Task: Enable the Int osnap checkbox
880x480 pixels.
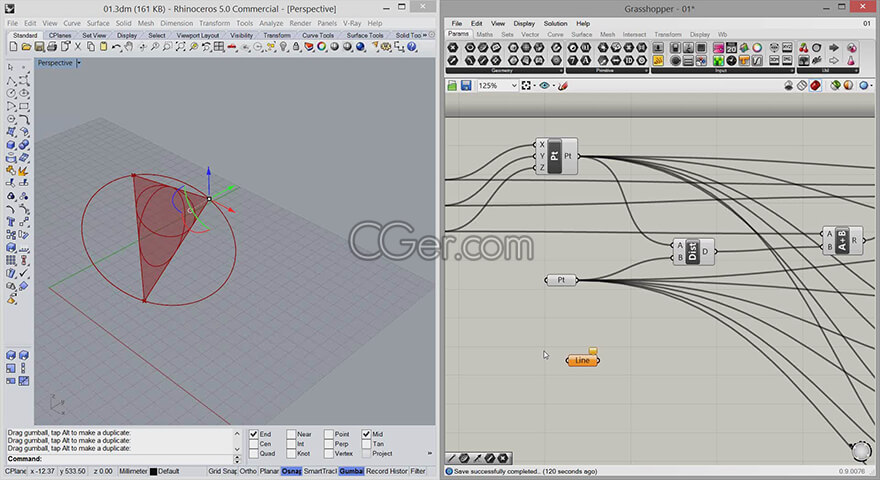Action: pos(291,444)
